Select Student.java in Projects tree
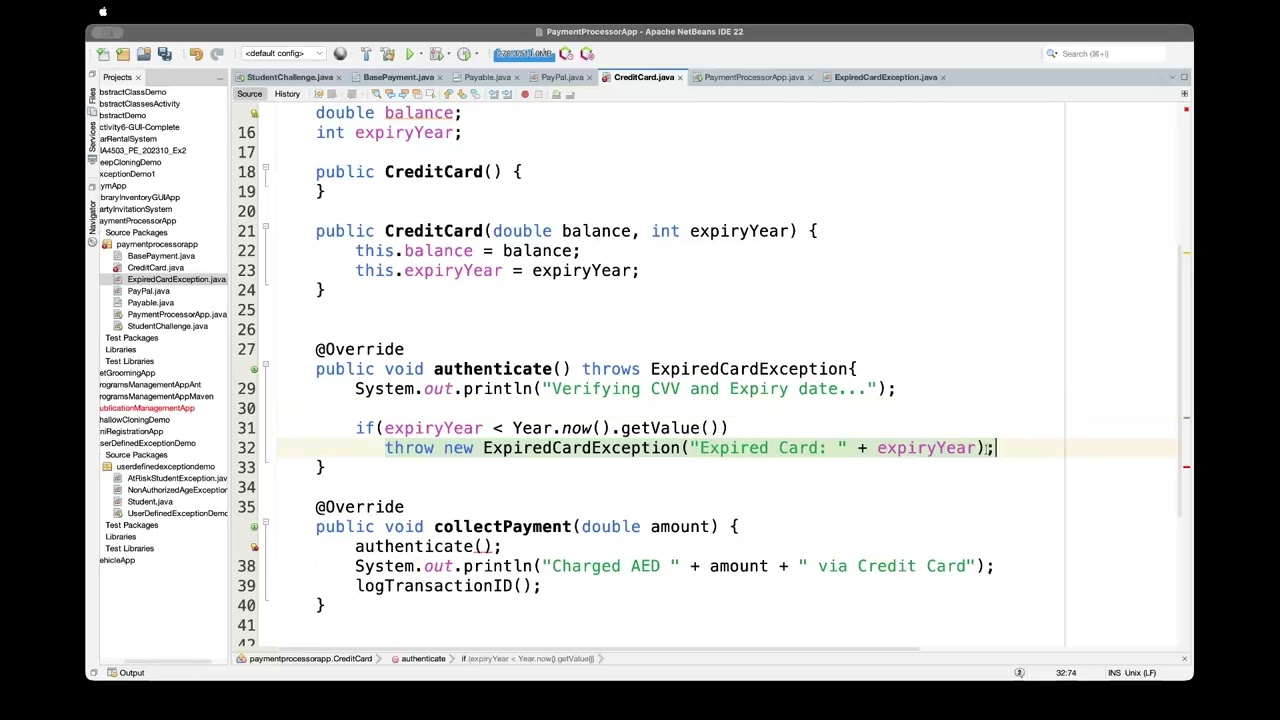1280x720 pixels. point(150,502)
